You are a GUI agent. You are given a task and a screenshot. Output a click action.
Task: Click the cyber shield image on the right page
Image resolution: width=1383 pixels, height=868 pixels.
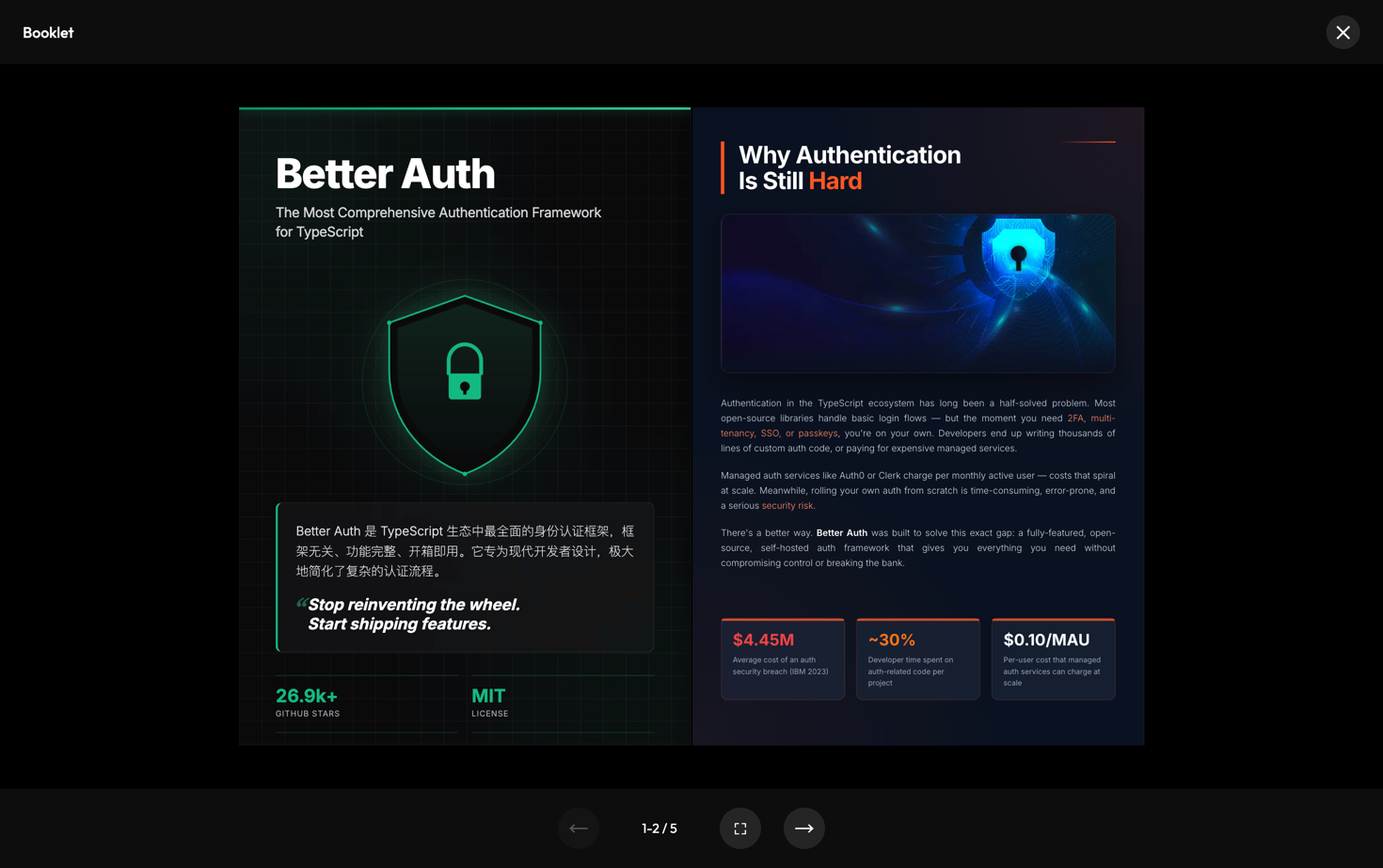tap(917, 292)
